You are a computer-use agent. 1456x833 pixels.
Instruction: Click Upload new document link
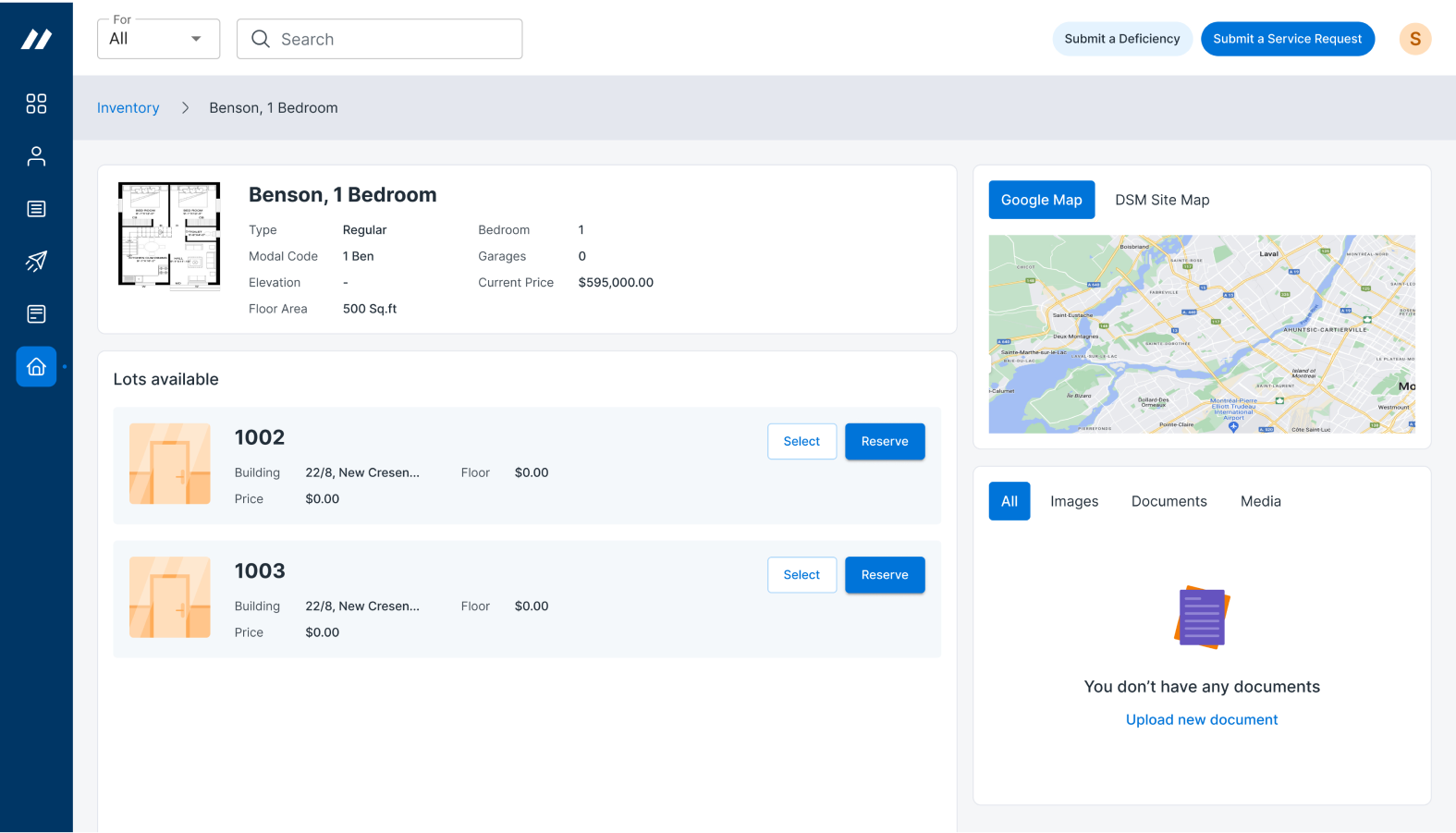click(x=1202, y=720)
